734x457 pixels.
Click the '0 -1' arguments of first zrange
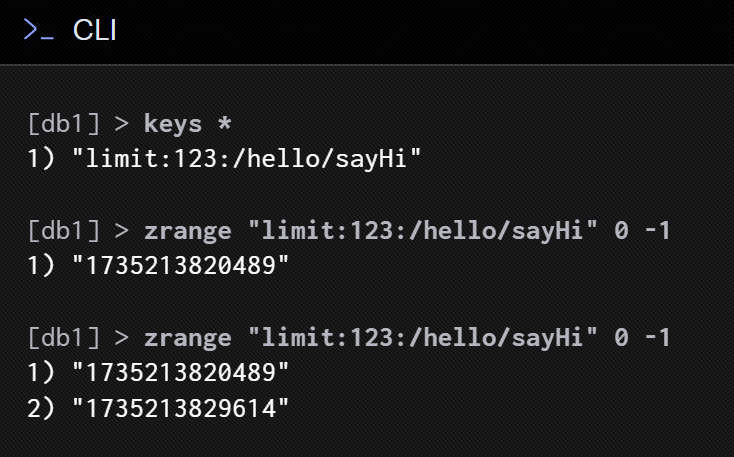point(642,231)
